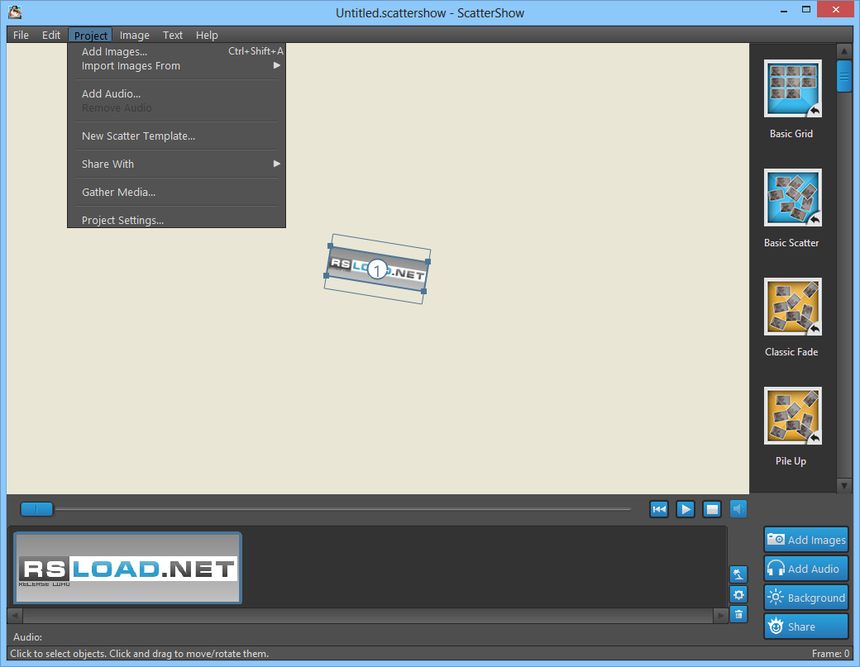Click the template panel scrollbar thumb

click(x=844, y=76)
